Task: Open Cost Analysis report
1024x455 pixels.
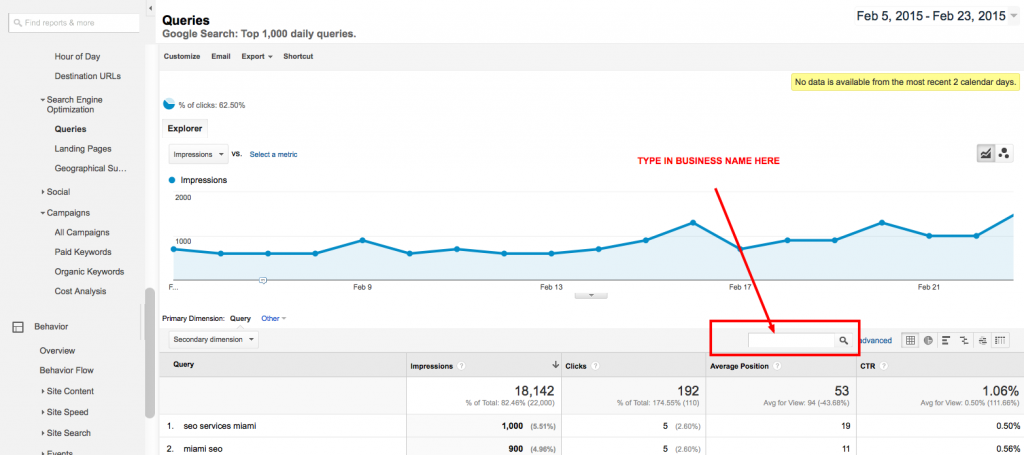Action: pyautogui.click(x=80, y=291)
